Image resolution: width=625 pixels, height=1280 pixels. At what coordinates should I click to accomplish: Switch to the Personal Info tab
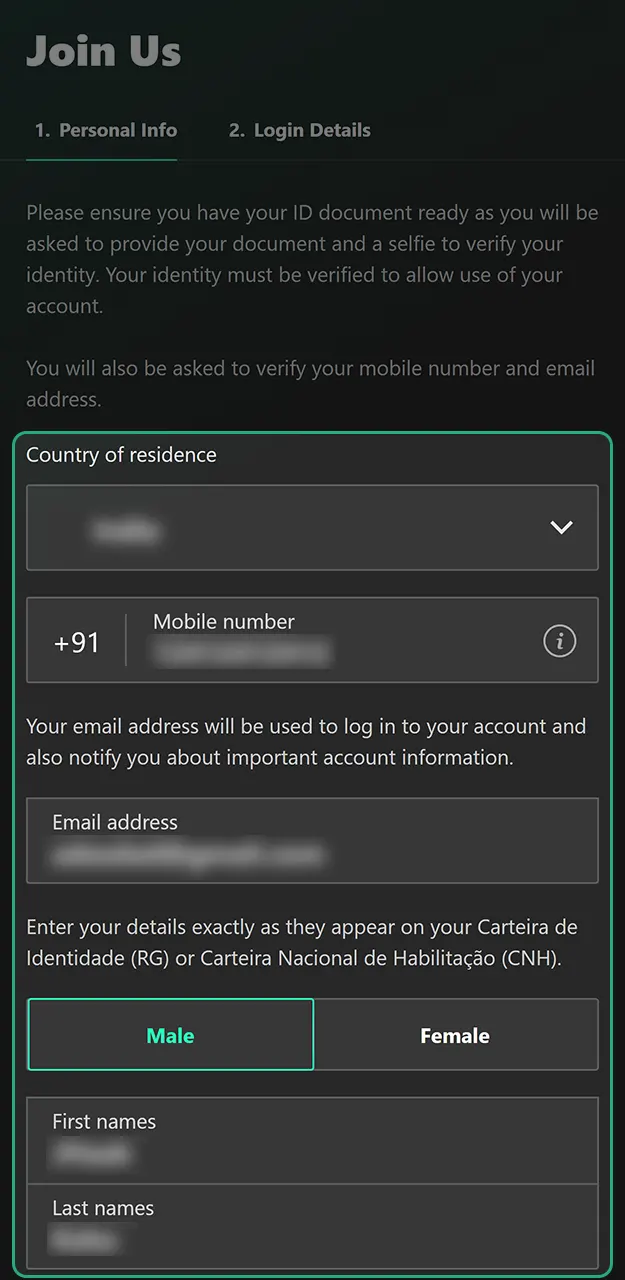[105, 130]
